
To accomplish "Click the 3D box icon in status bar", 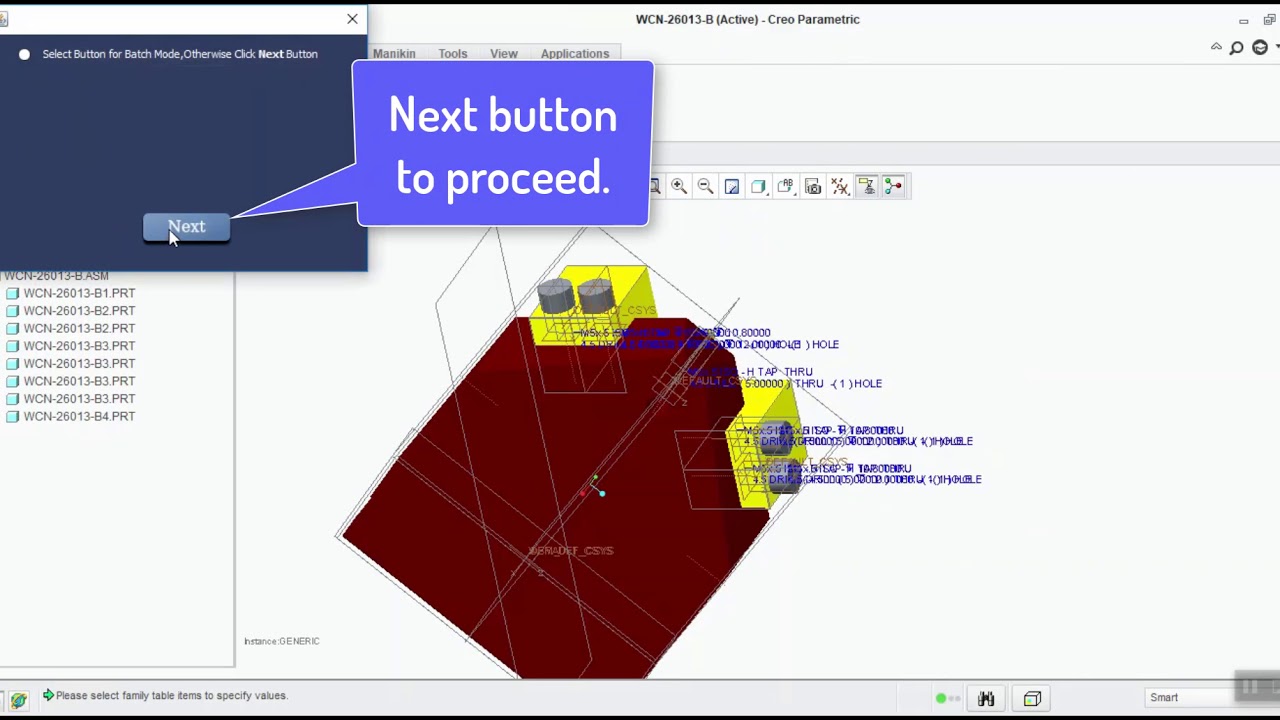I will pyautogui.click(x=1032, y=698).
